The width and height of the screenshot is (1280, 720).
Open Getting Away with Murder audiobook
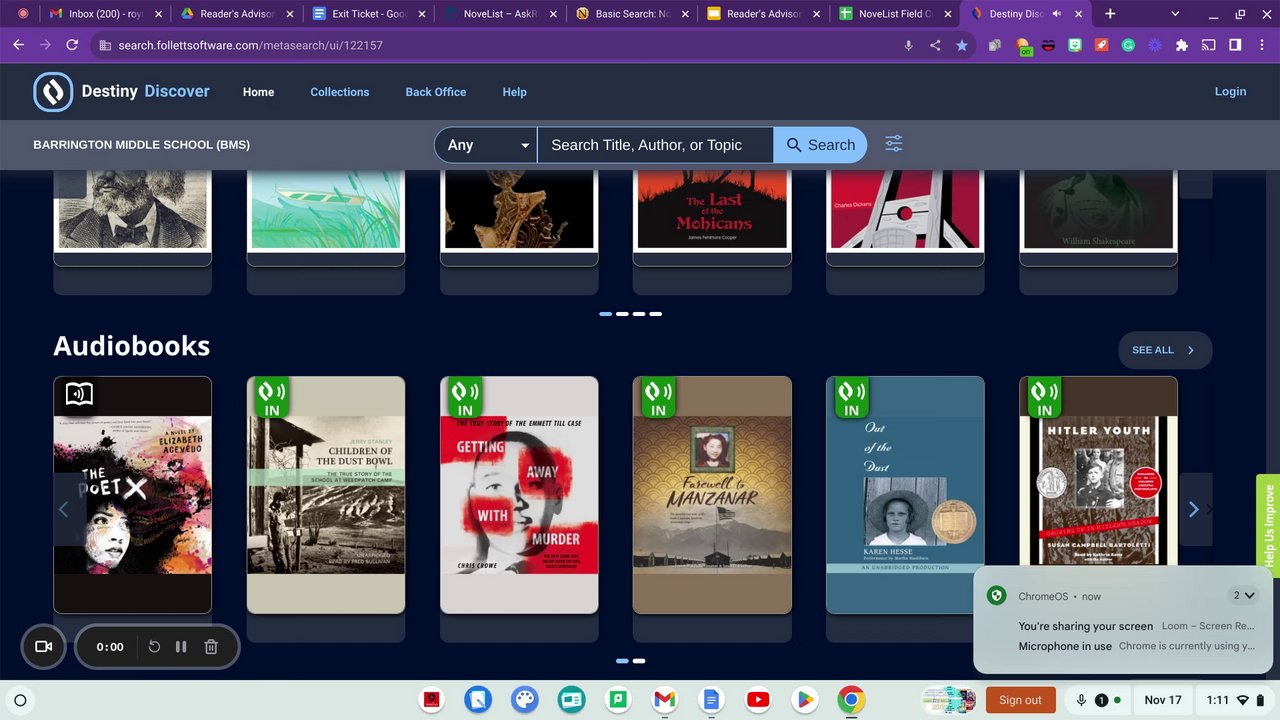(519, 495)
